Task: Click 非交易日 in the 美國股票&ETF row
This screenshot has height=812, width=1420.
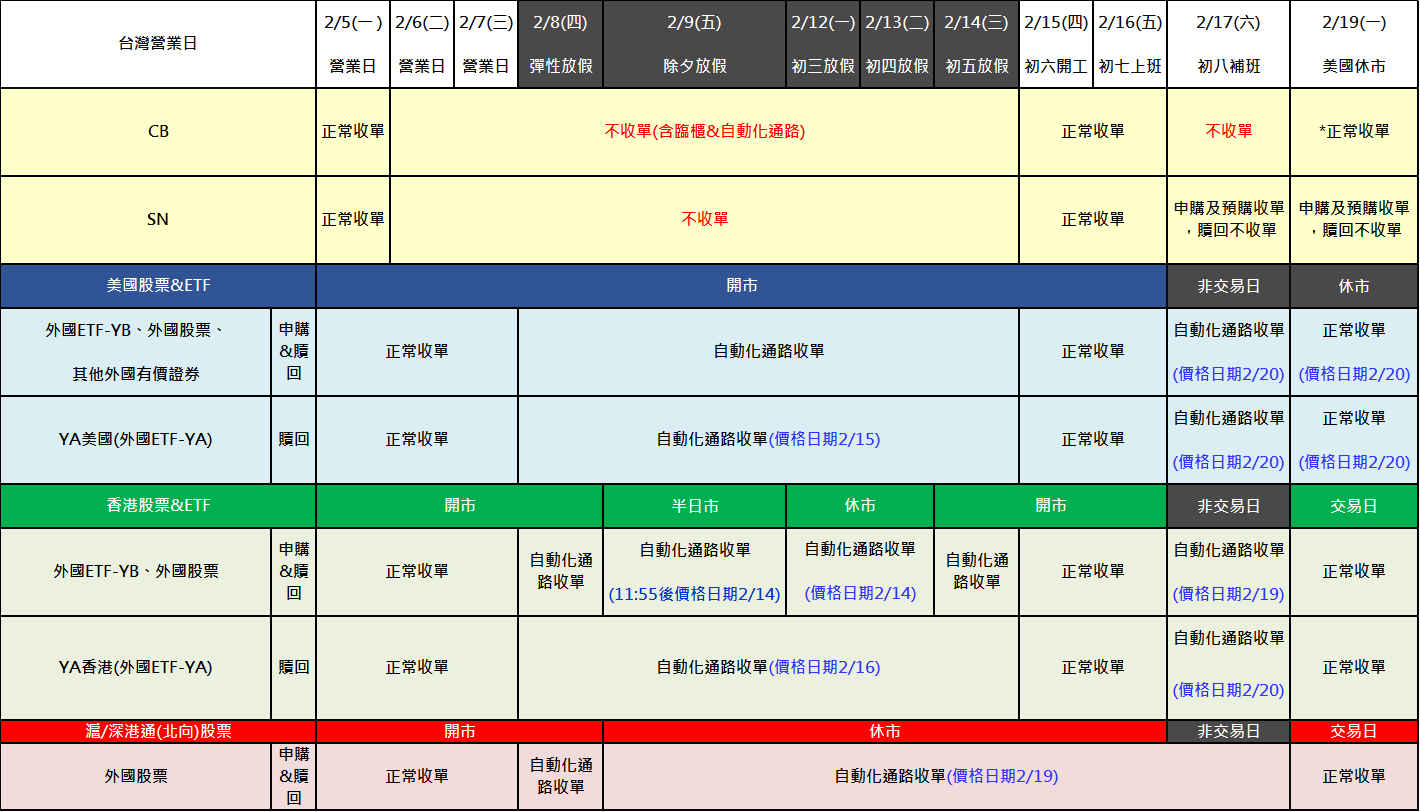Action: click(1229, 286)
